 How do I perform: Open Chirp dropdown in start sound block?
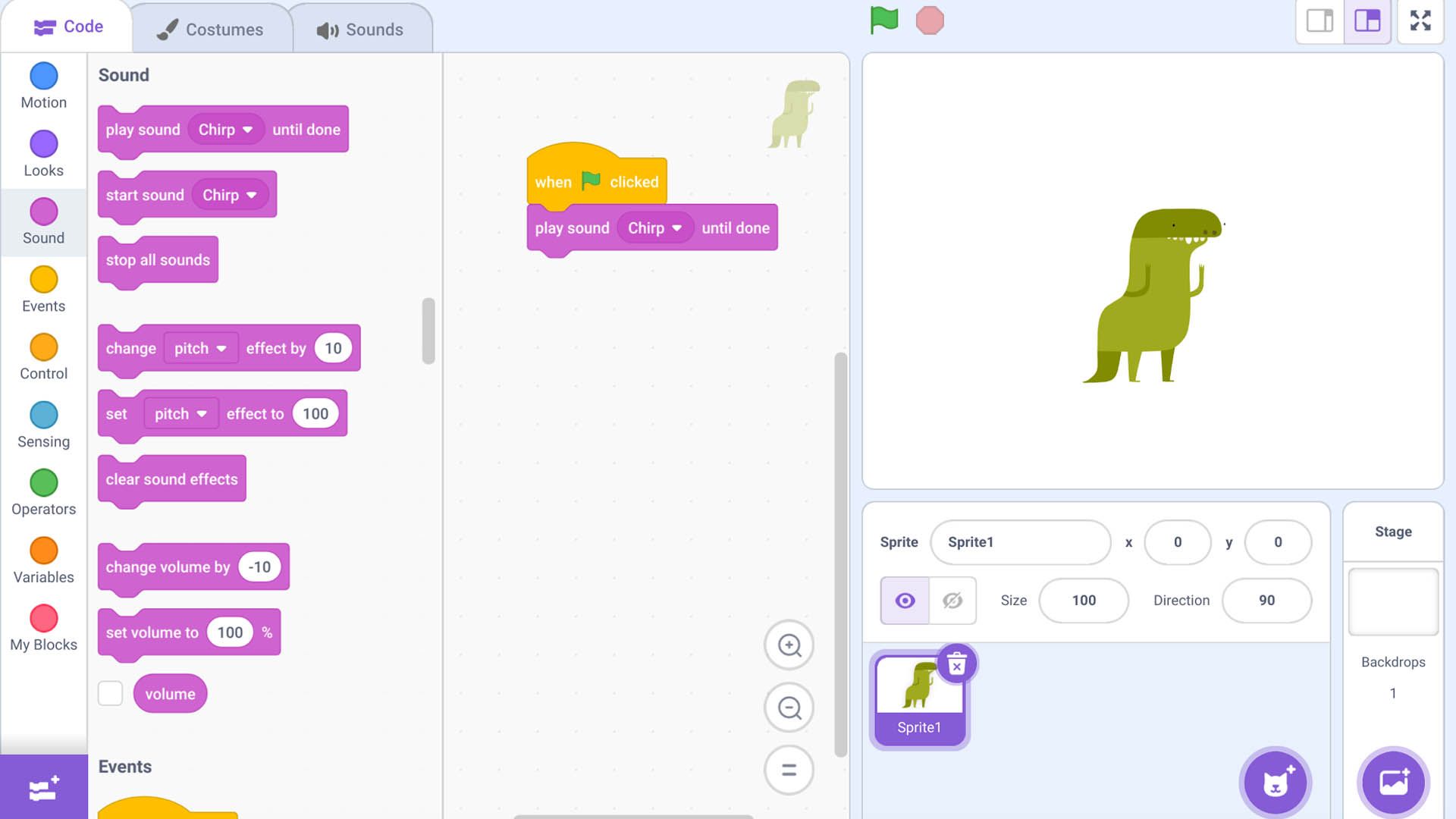[x=228, y=194]
